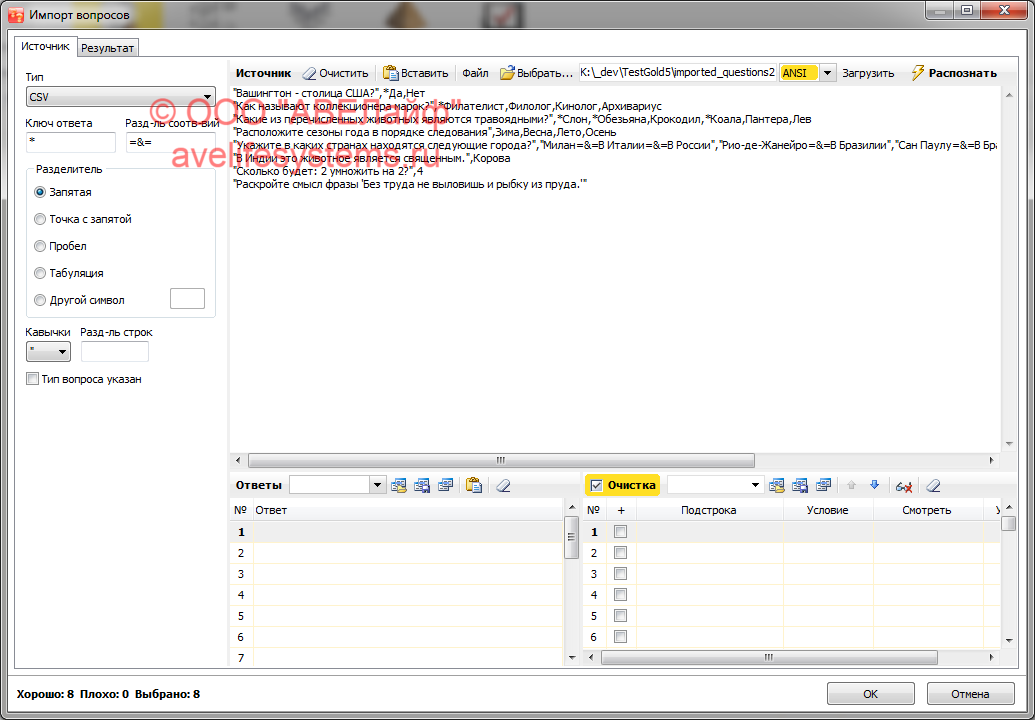Click the Вставить clipboard paste icon
Viewport: 1035px width, 720px height.
pyautogui.click(x=390, y=73)
